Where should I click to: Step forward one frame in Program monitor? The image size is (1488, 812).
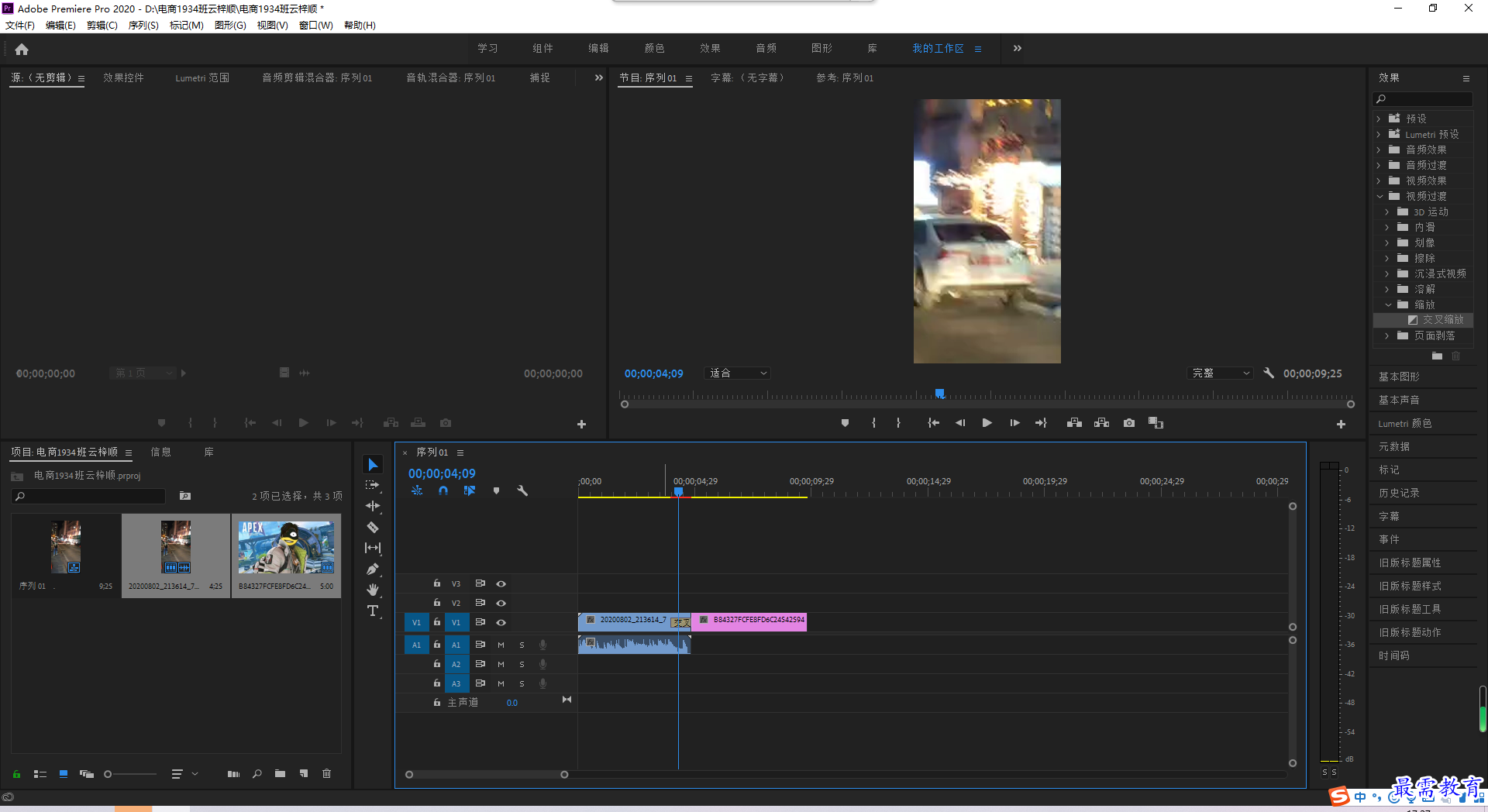click(x=1014, y=423)
